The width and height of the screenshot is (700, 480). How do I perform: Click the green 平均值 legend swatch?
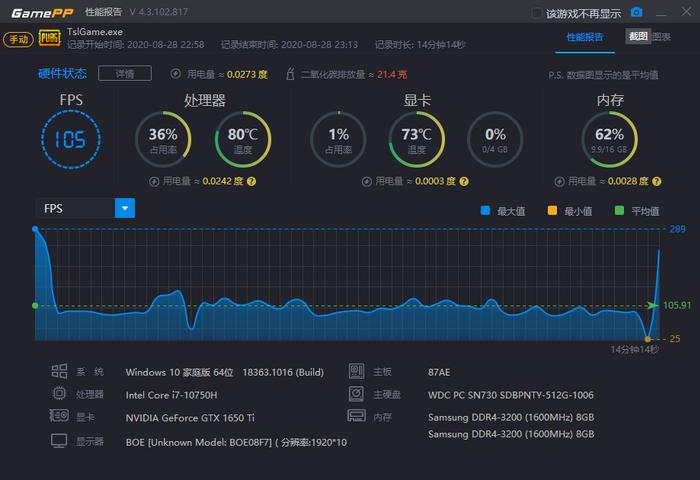point(619,210)
